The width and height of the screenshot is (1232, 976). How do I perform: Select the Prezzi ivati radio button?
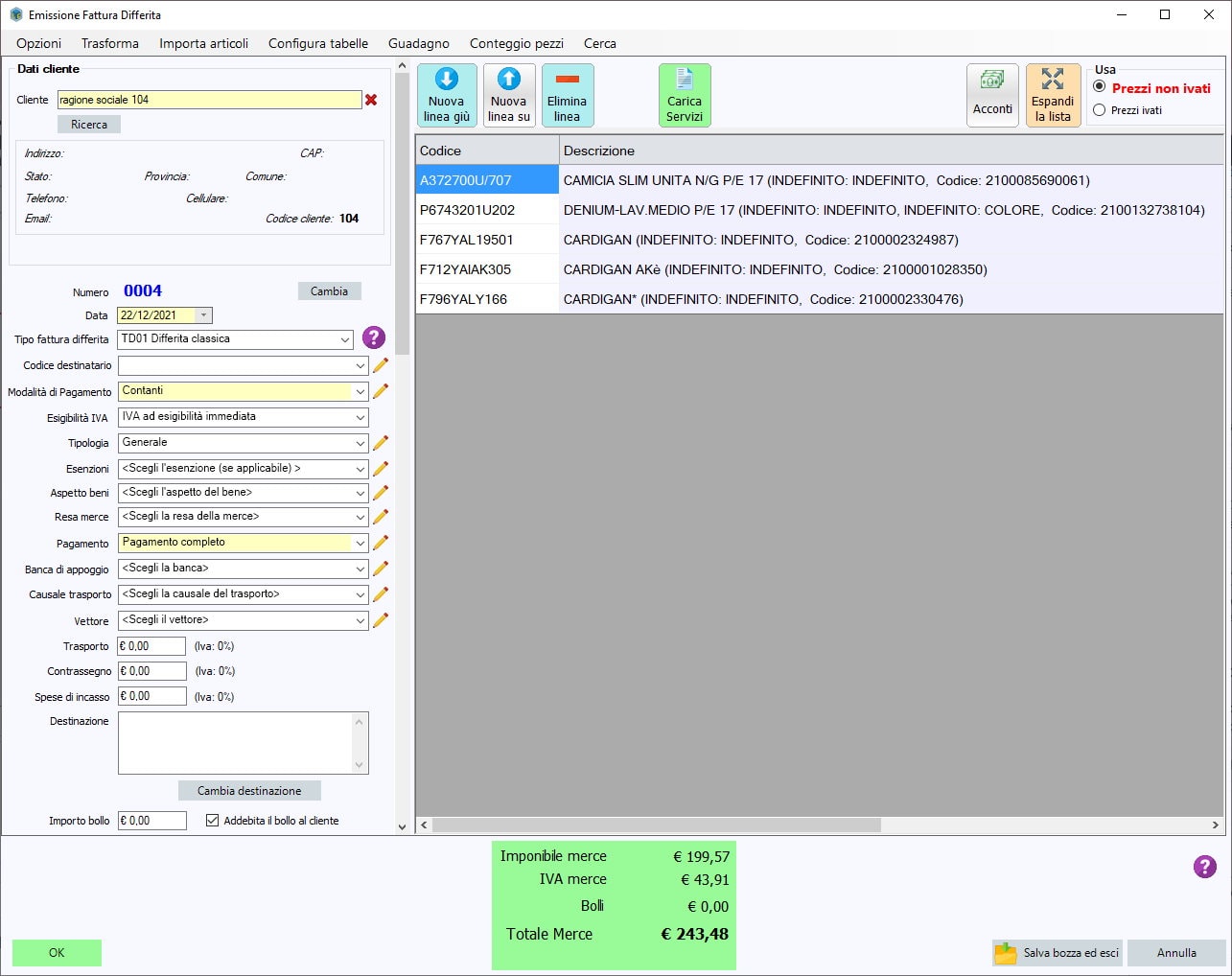coord(1100,110)
